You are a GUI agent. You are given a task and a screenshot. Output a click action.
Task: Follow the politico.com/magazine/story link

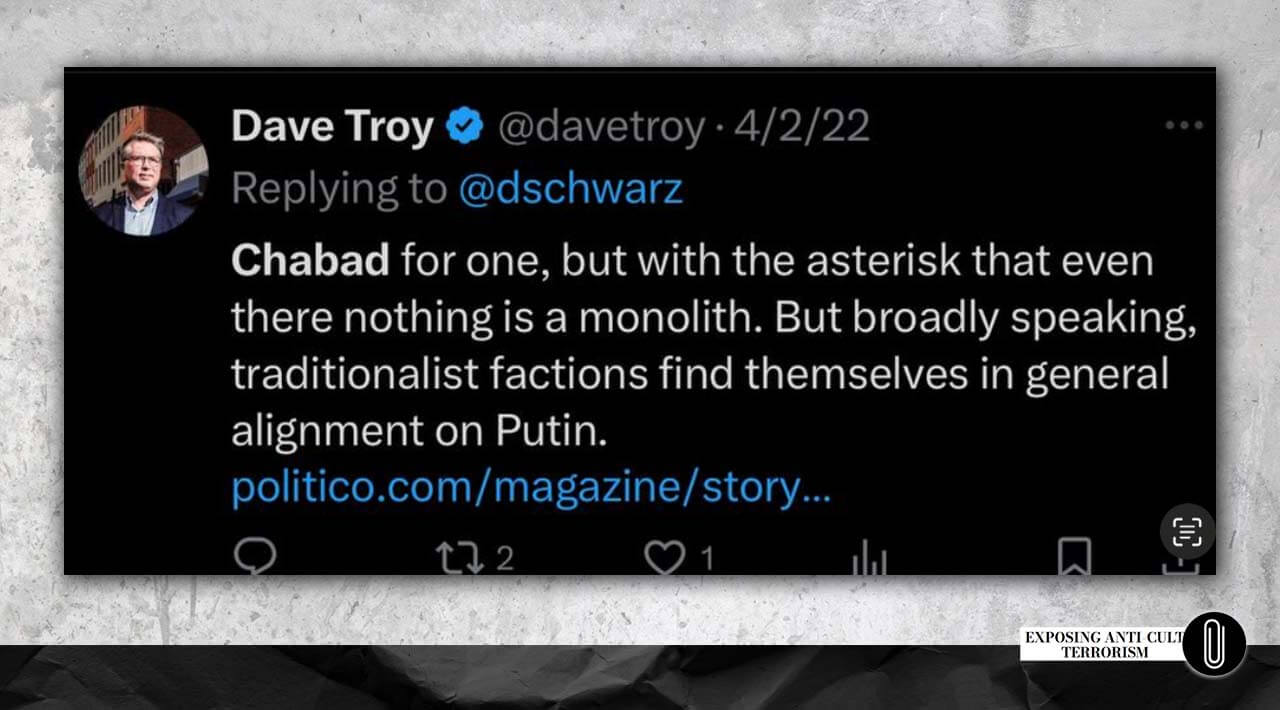tap(531, 489)
